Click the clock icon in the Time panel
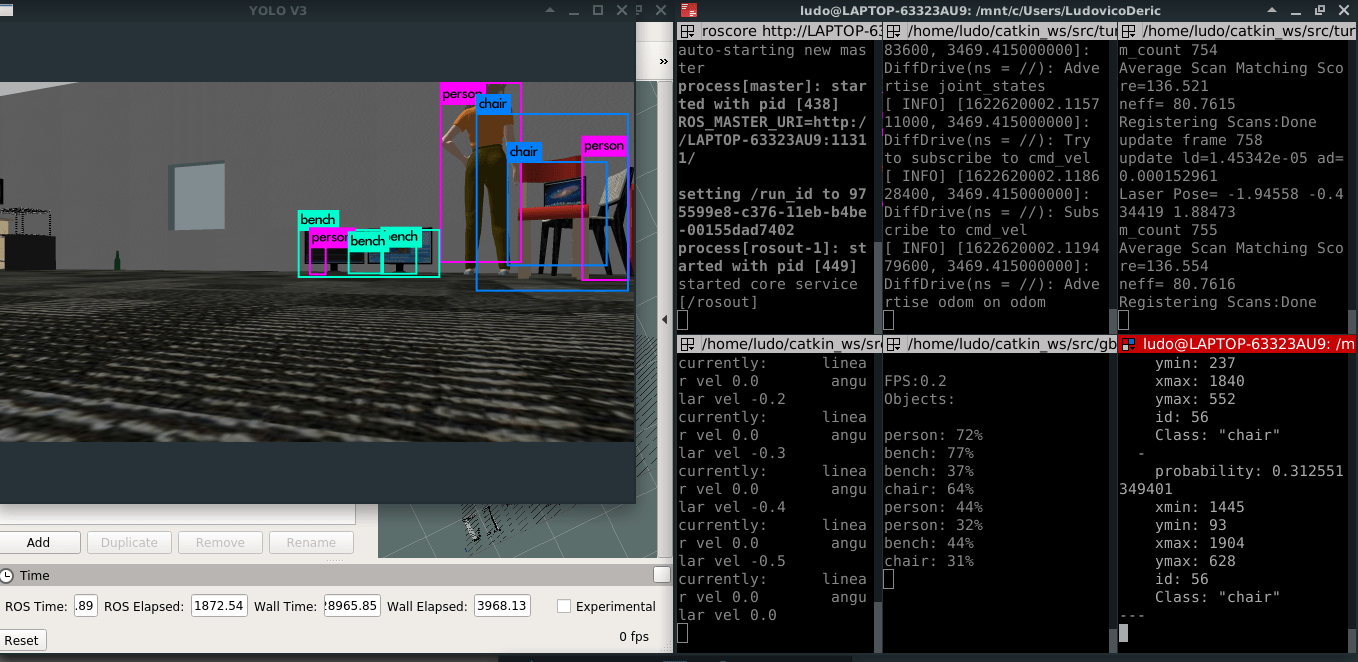 point(9,575)
